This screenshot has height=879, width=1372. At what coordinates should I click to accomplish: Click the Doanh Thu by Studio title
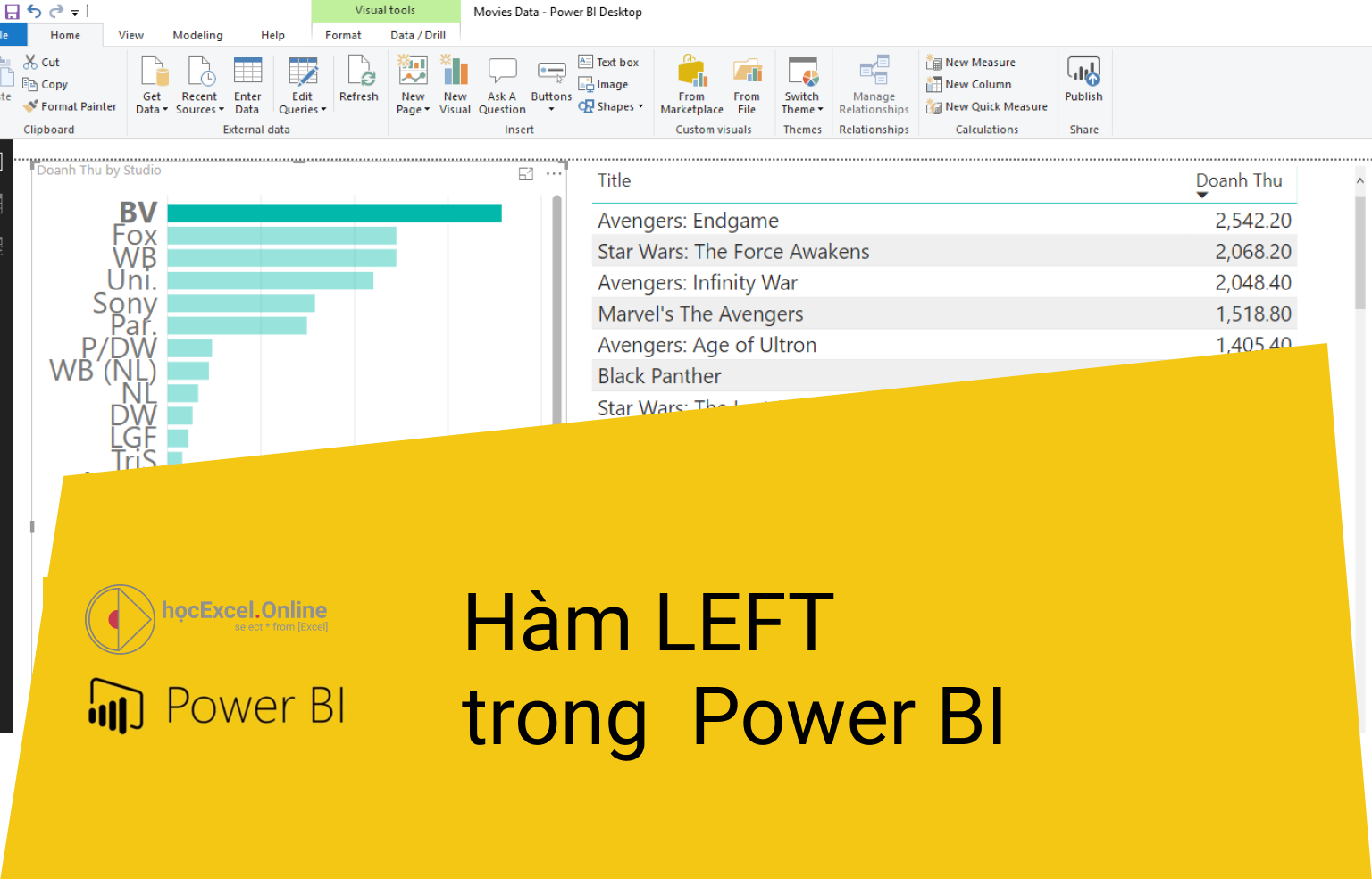coord(99,170)
